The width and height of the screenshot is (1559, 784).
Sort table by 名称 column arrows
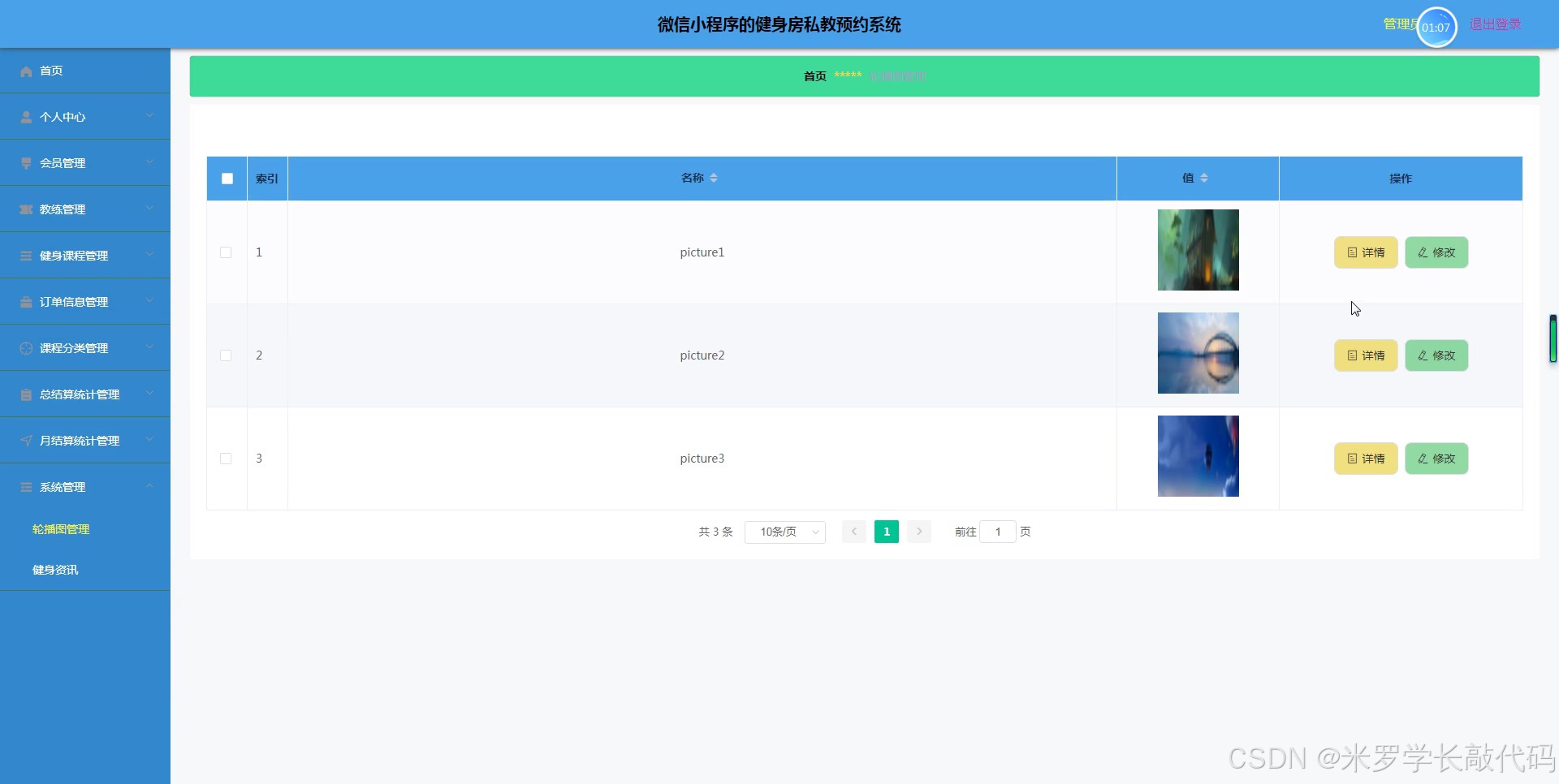[x=714, y=179]
